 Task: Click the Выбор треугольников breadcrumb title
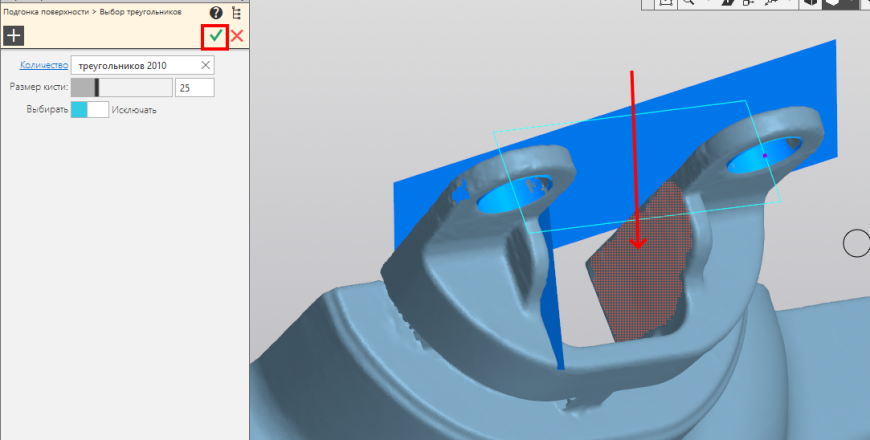tap(140, 12)
